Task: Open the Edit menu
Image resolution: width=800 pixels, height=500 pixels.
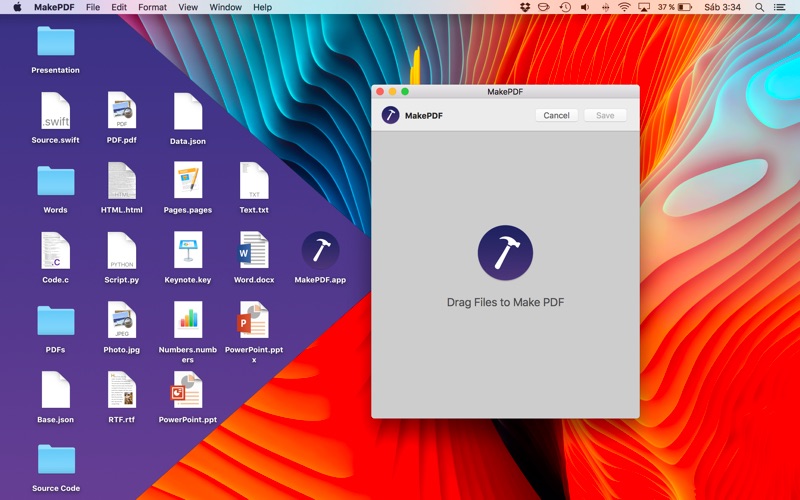Action: point(119,7)
